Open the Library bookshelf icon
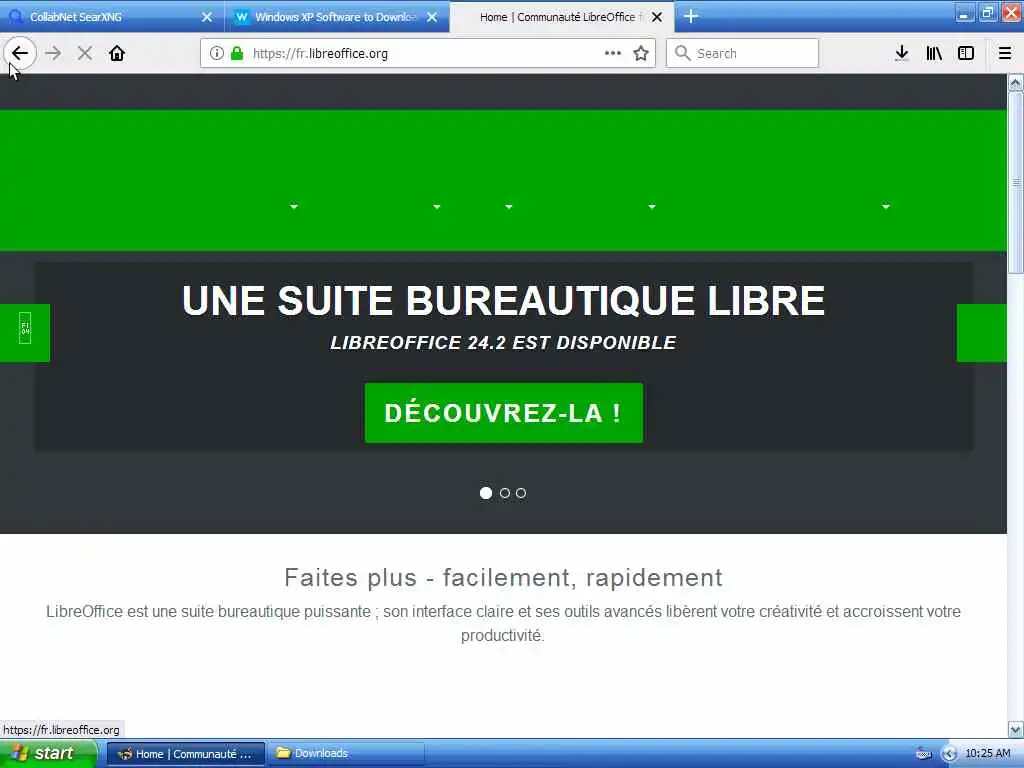The width and height of the screenshot is (1024, 768). pyautogui.click(x=934, y=53)
